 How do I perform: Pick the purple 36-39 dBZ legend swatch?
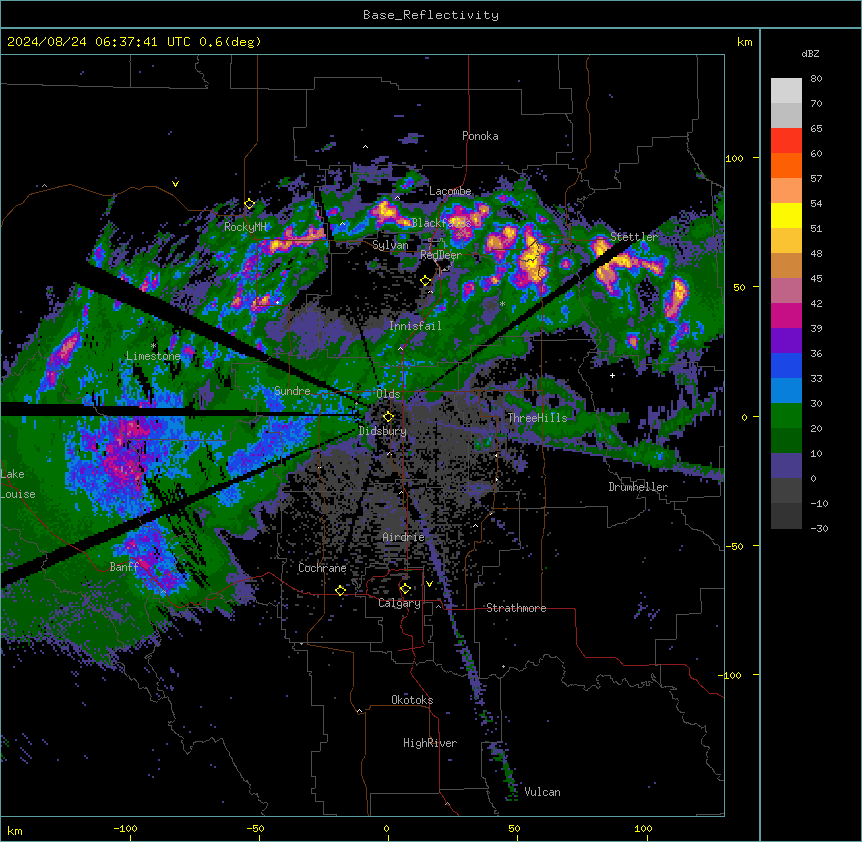click(x=786, y=340)
